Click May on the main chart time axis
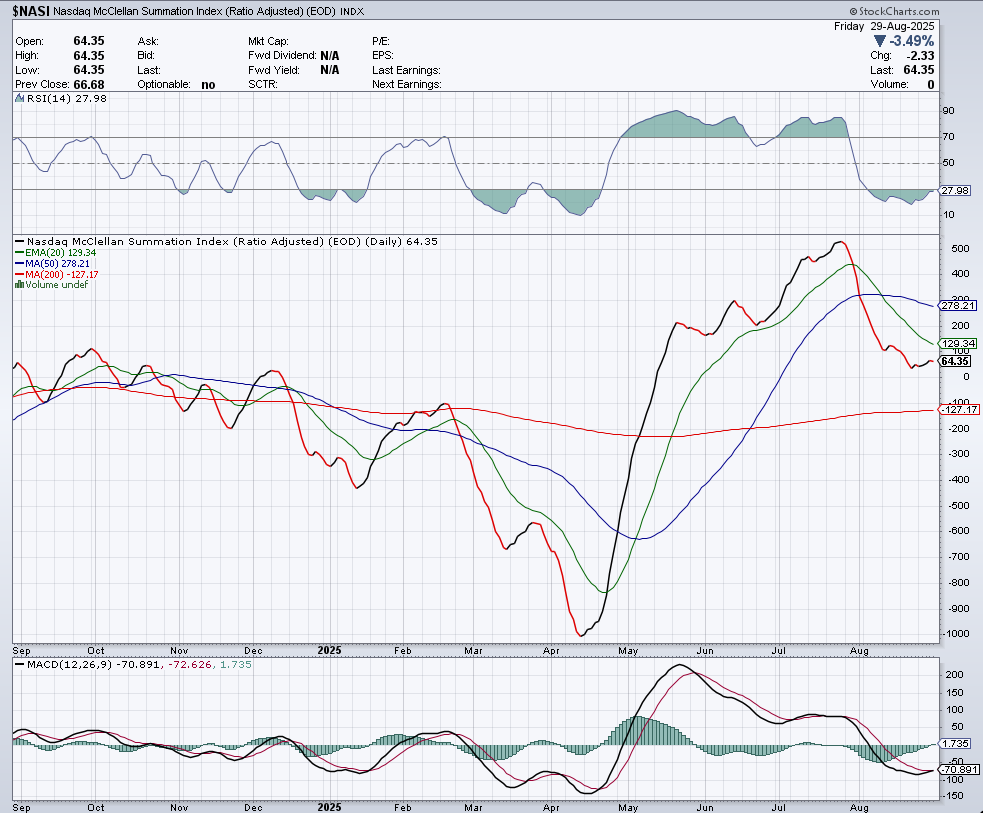983x813 pixels. coord(628,651)
